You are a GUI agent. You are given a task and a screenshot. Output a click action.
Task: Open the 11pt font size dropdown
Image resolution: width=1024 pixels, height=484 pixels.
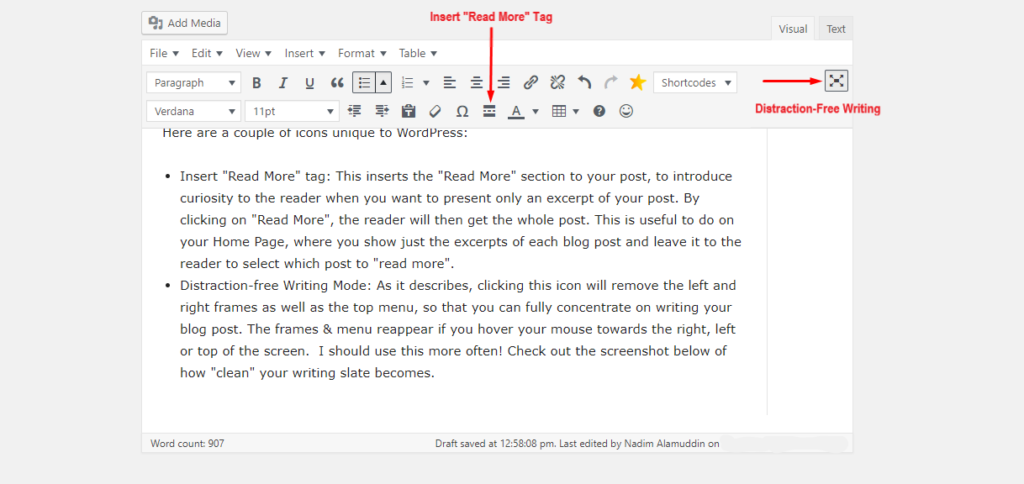tap(292, 112)
